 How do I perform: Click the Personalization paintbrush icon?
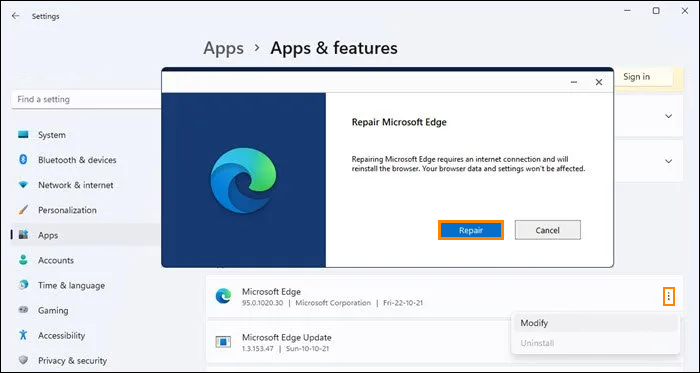23,210
